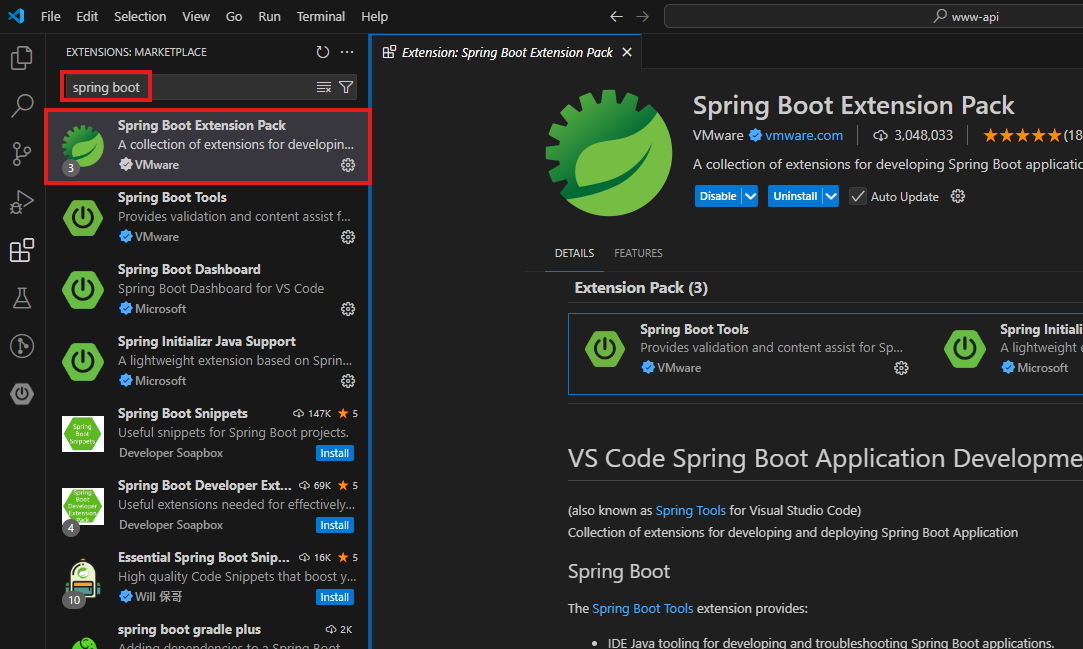This screenshot has height=649, width=1083.
Task: Open the Selection menu
Action: (x=140, y=17)
